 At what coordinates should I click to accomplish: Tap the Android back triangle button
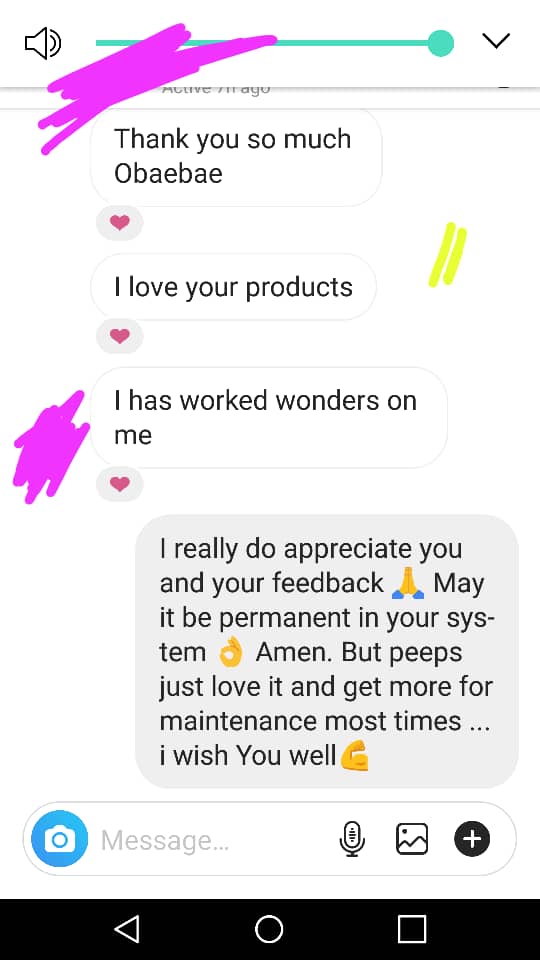click(x=127, y=929)
